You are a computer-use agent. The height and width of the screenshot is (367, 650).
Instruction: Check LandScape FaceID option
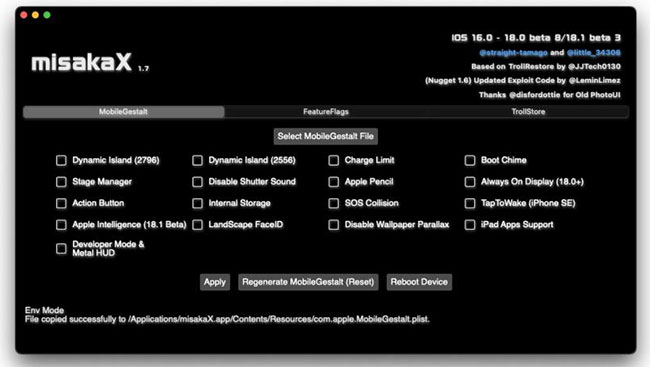pyautogui.click(x=197, y=225)
